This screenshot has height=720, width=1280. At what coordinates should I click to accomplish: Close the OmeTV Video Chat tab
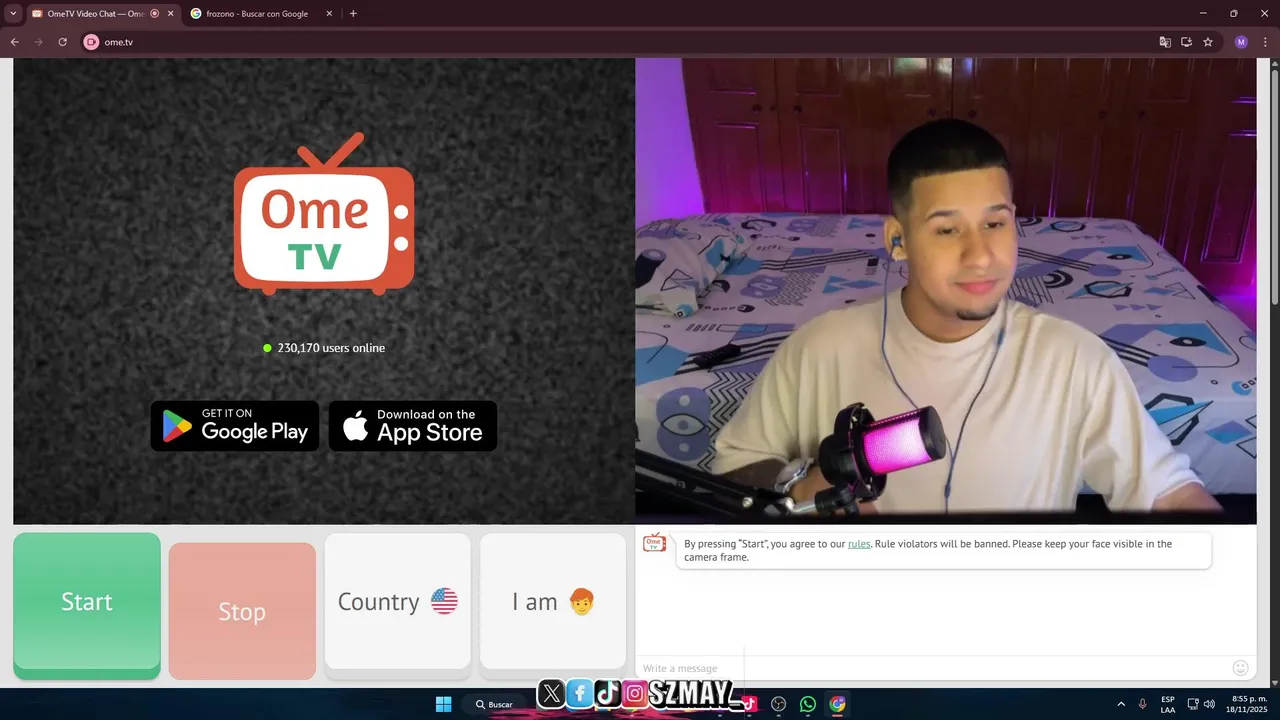pos(170,14)
